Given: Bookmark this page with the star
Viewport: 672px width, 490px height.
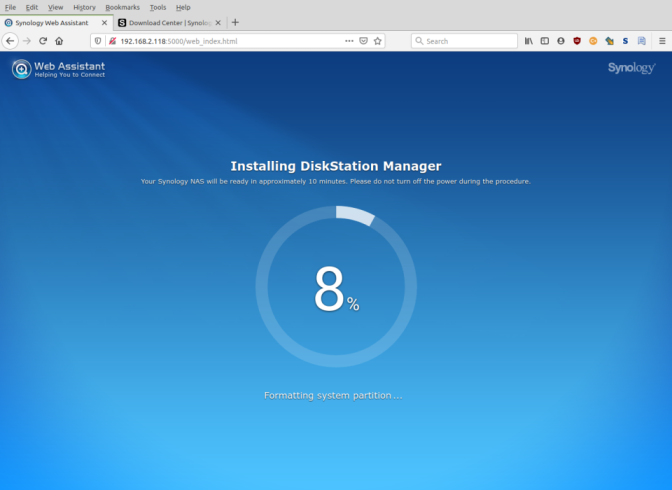Looking at the screenshot, I should point(378,41).
